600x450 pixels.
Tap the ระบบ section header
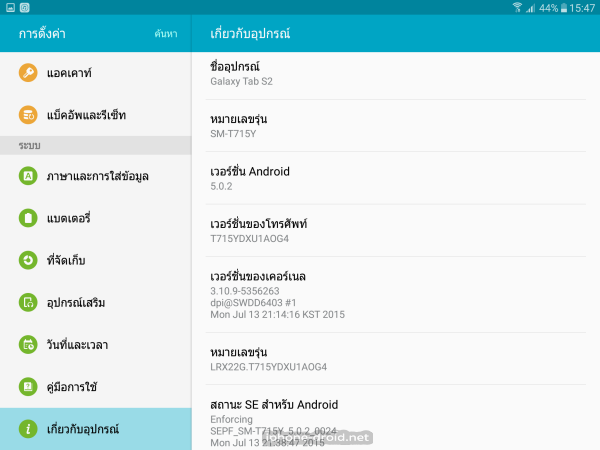point(96,145)
